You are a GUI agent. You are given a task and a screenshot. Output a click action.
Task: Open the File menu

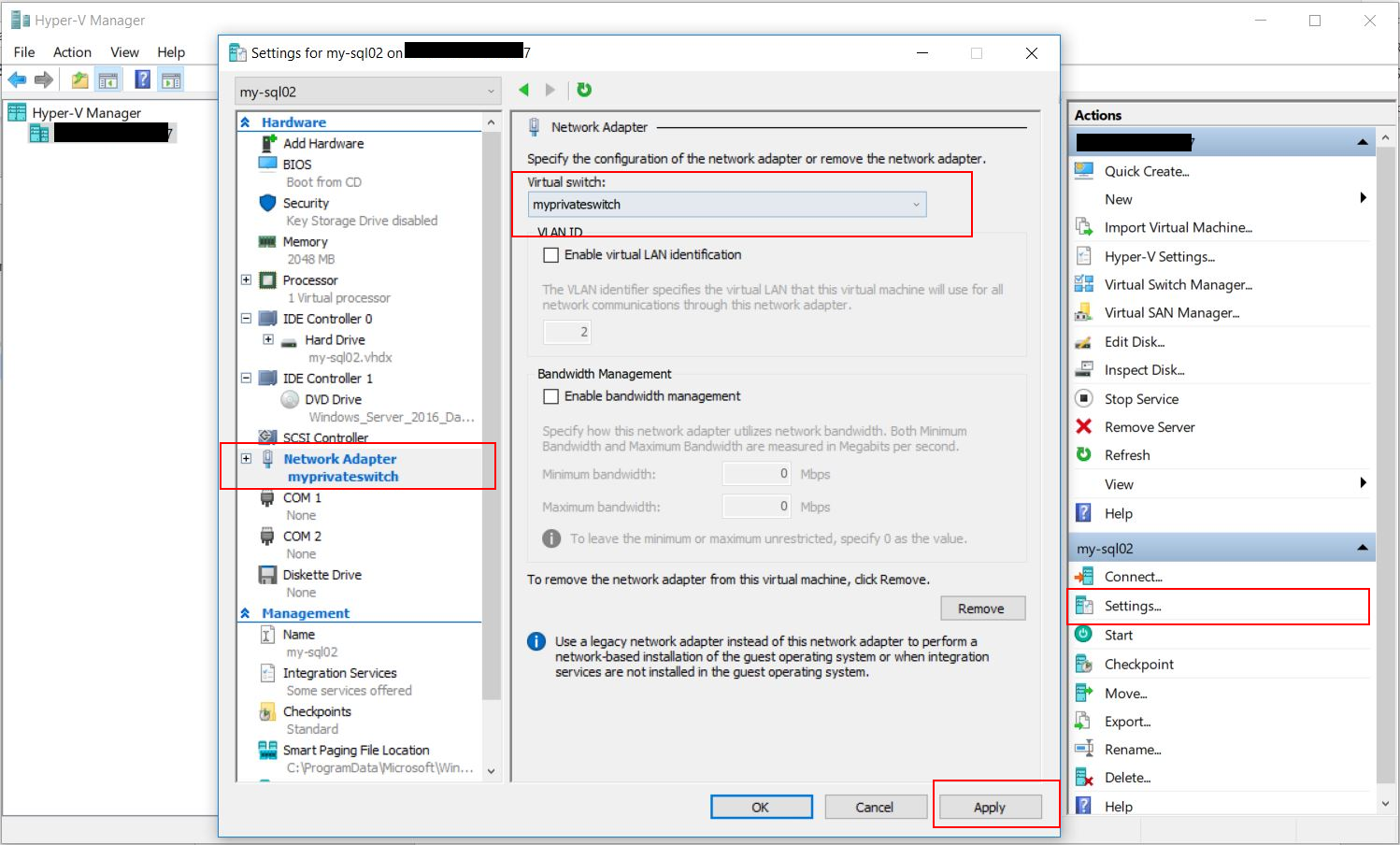pyautogui.click(x=24, y=52)
